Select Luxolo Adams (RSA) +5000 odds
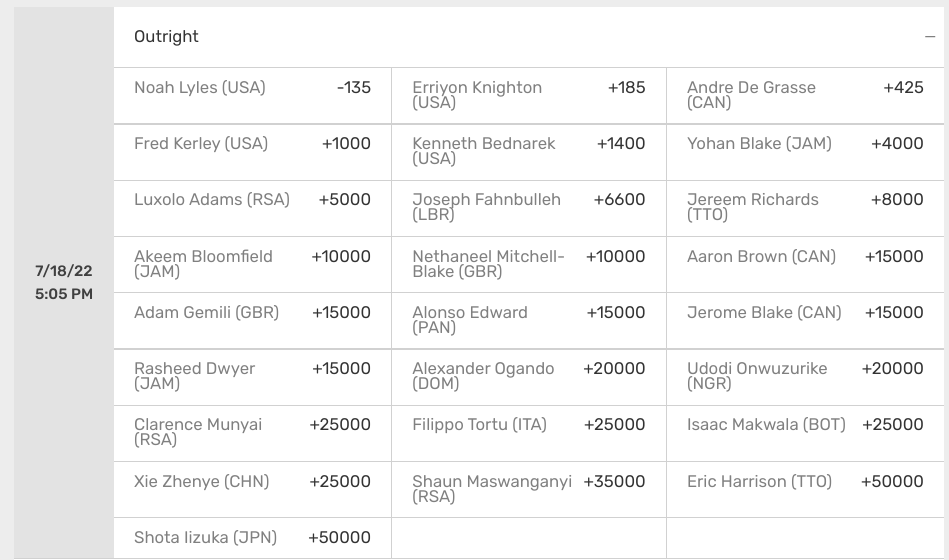The height and width of the screenshot is (560, 949). 252,209
